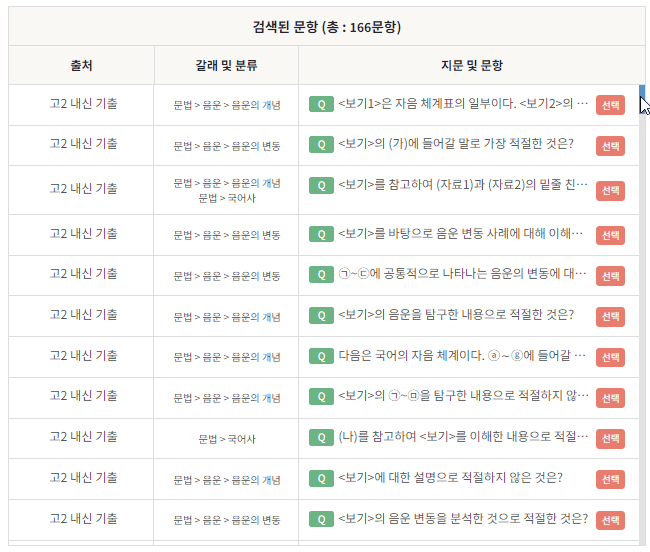650x552 pixels.
Task: Click the 지문 및 문항 column header
Action: (x=472, y=65)
